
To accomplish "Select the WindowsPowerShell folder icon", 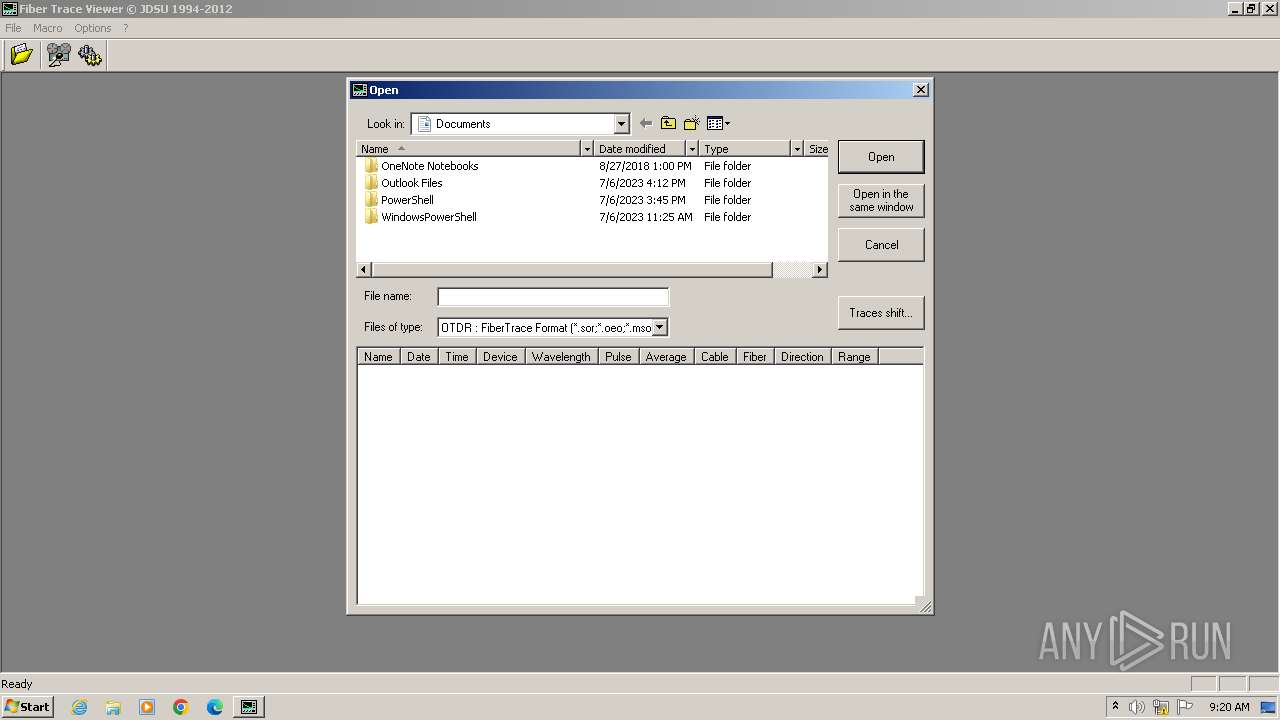I will pos(371,217).
